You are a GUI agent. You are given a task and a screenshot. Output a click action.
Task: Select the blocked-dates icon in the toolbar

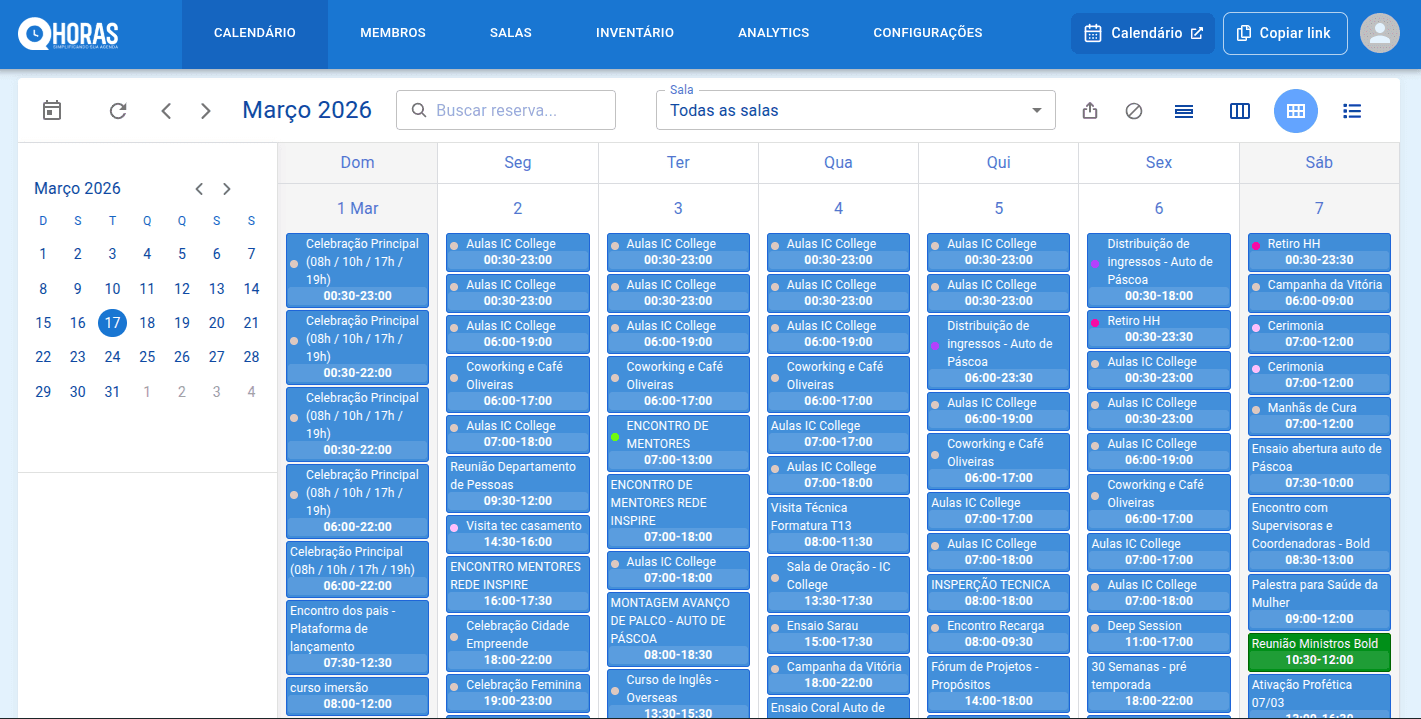click(1133, 111)
